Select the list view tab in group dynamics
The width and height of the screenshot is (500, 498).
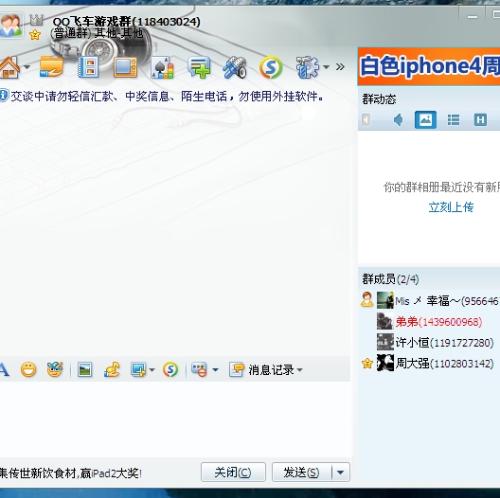pos(453,120)
